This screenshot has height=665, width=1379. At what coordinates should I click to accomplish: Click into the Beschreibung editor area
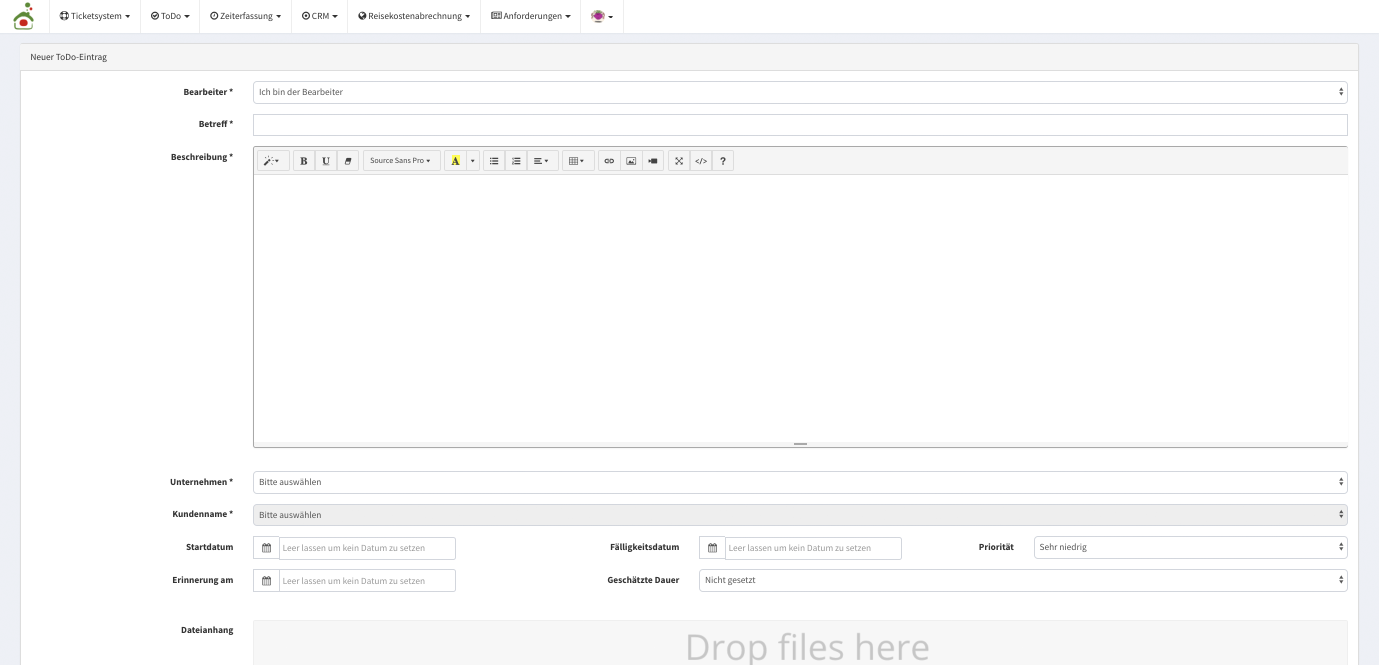800,307
